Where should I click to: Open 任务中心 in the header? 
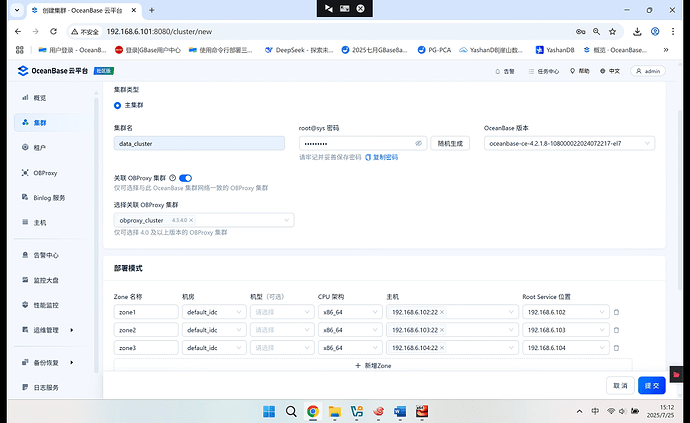[543, 71]
